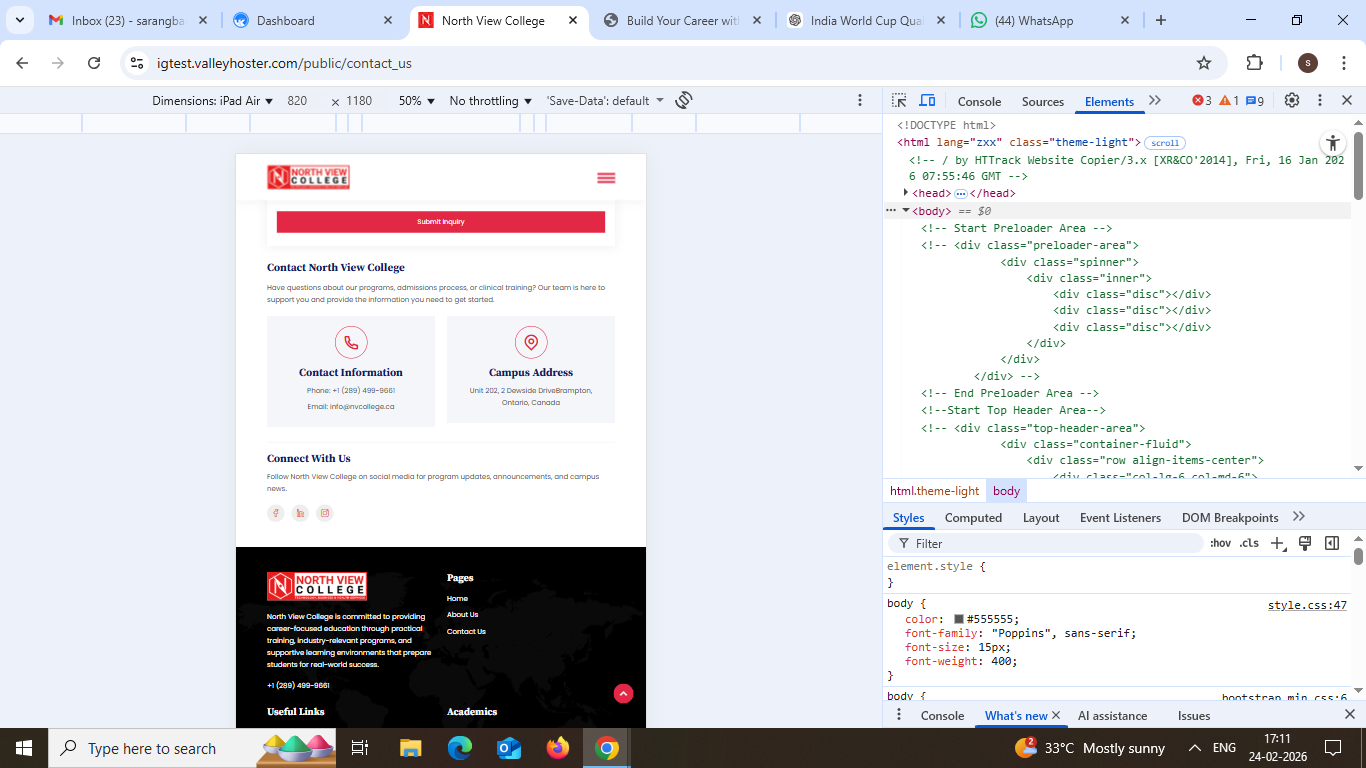Viewport: 1366px width, 768px height.
Task: Close the What's new drawer tab
Action: [x=1056, y=715]
